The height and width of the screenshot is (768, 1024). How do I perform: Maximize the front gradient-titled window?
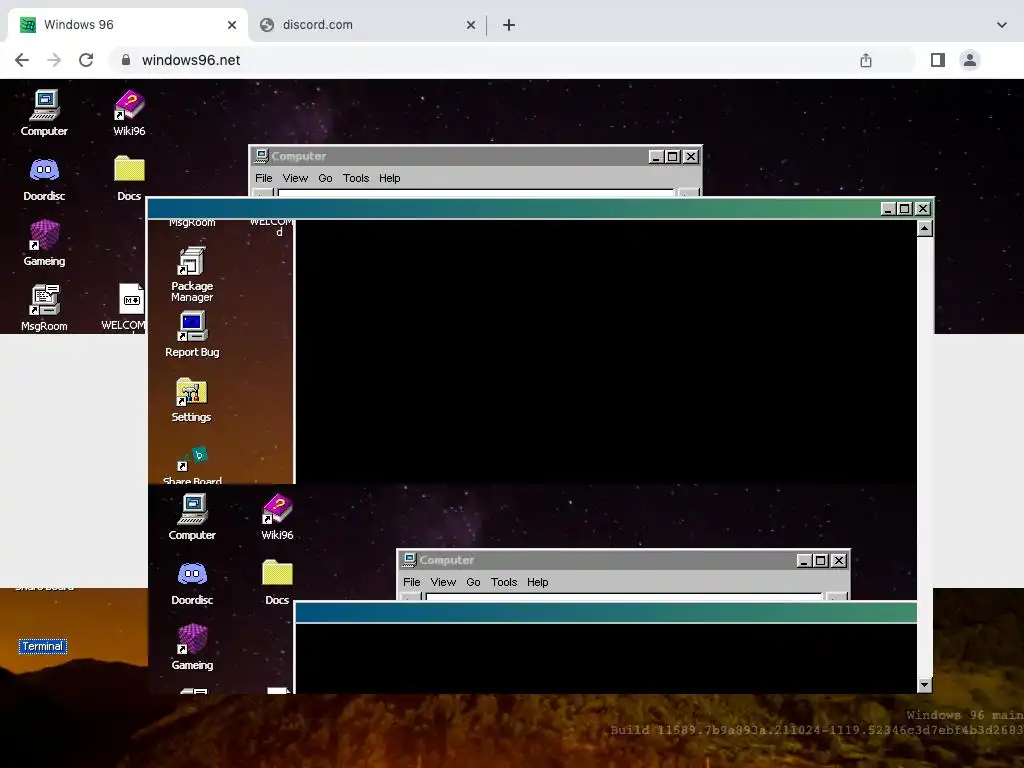[904, 209]
